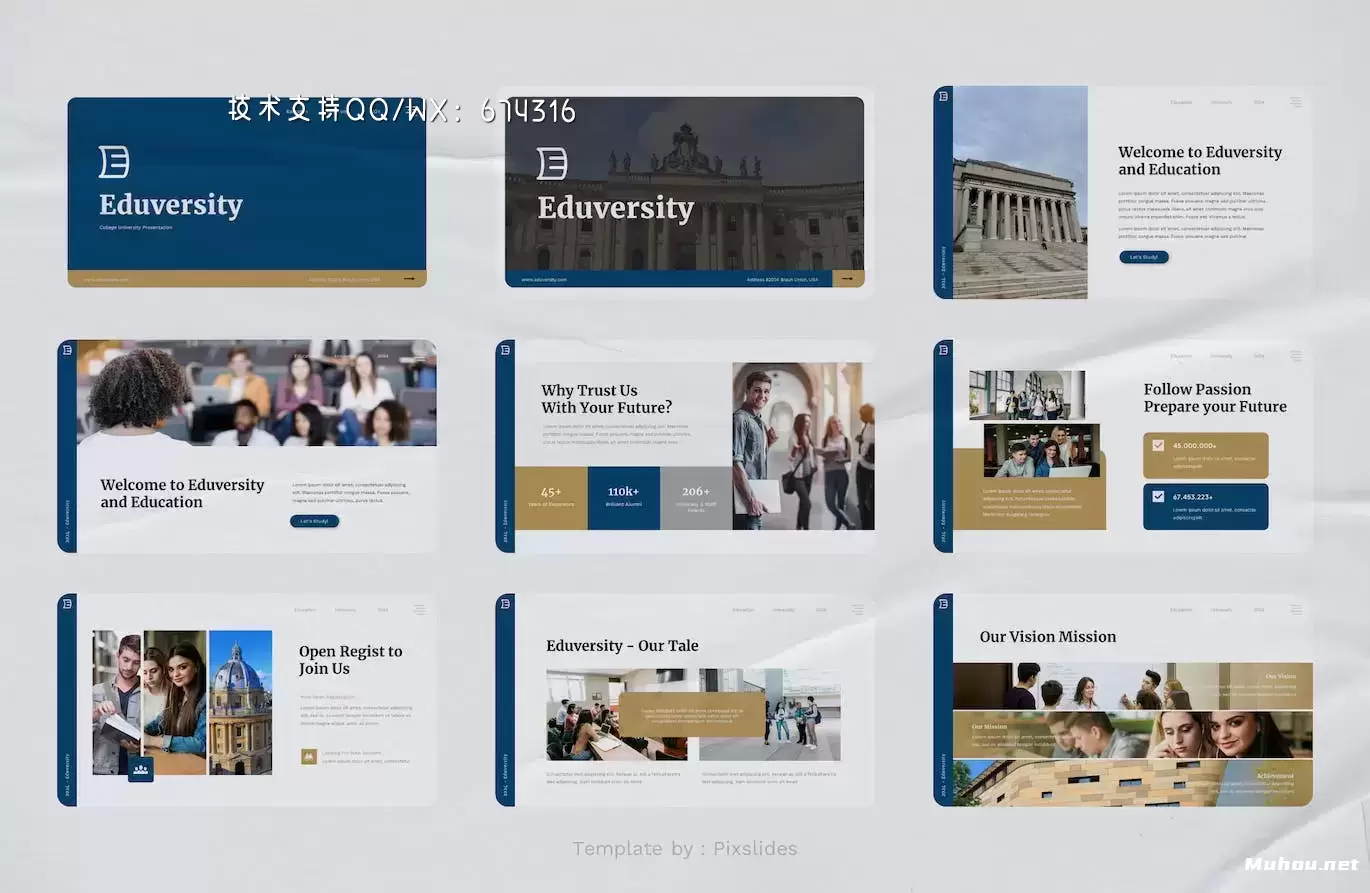Click the arrow icon on the blue cover slide's gold footer
Screen dimensions: 1370x893
point(409,279)
